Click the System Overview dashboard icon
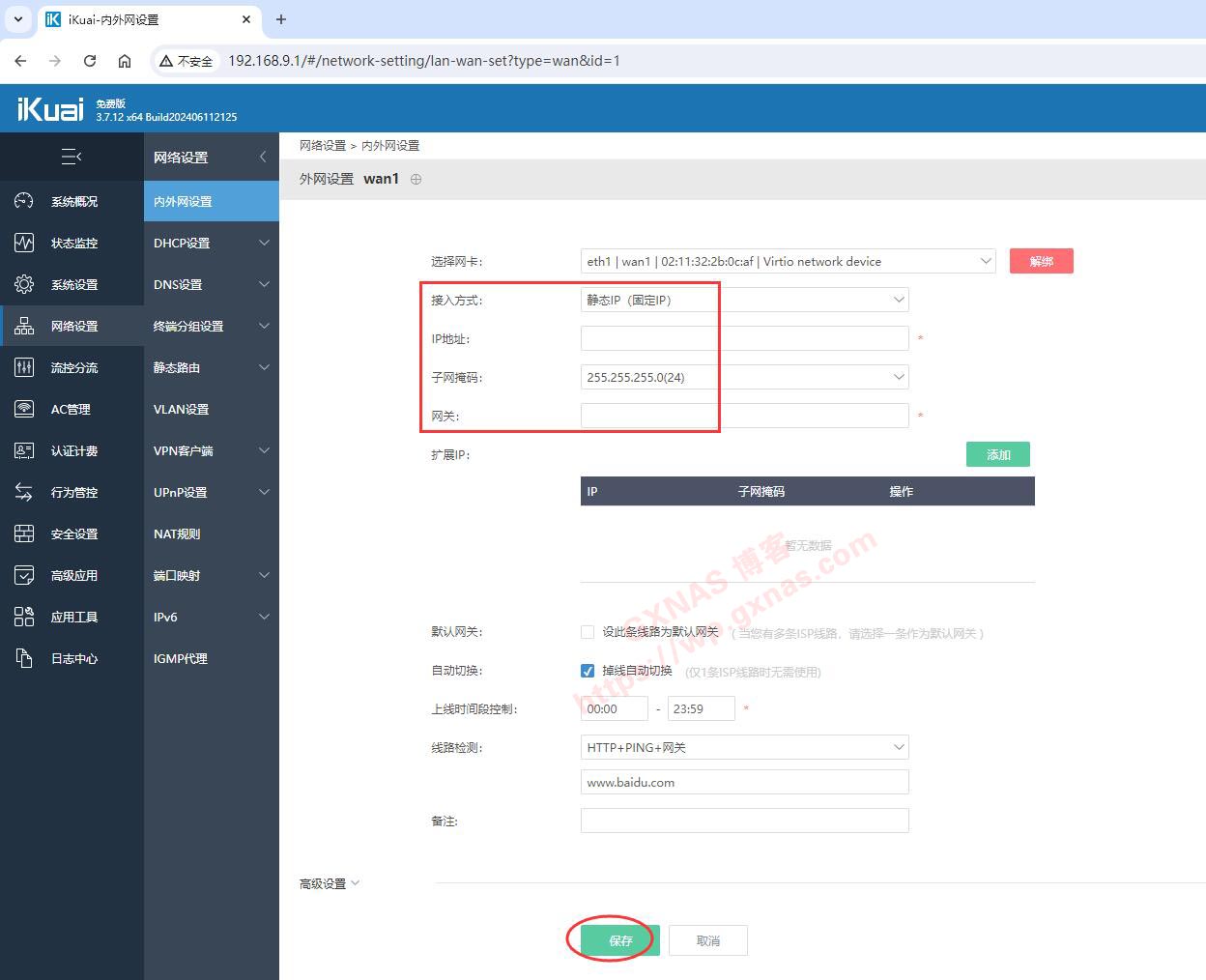Viewport: 1206px width, 980px height. pyautogui.click(x=24, y=201)
